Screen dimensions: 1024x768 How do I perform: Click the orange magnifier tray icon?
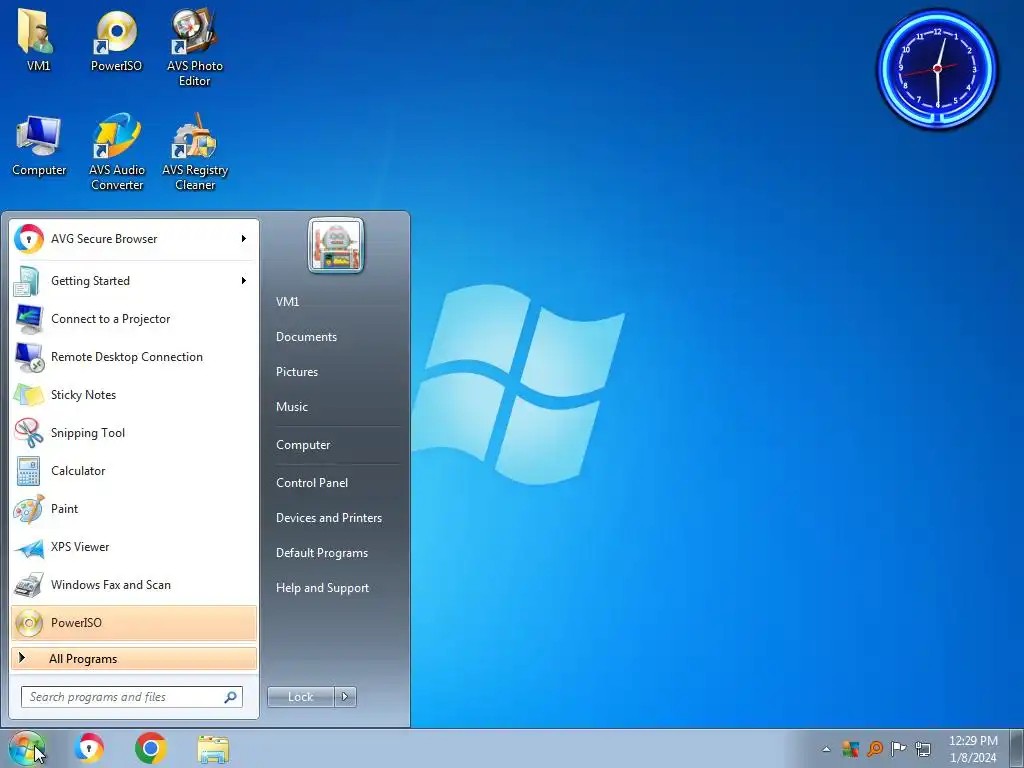[875, 748]
